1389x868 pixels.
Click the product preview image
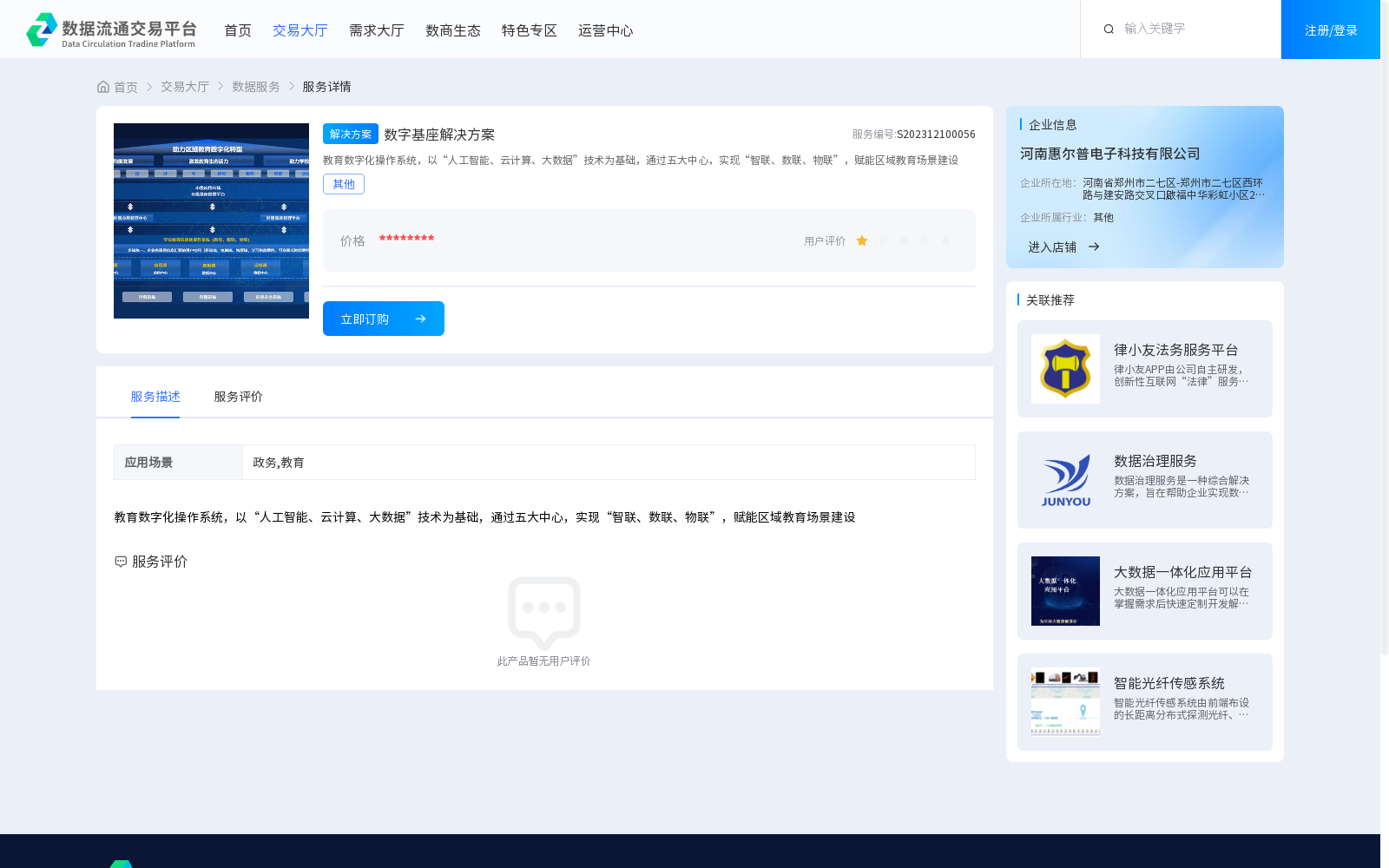[211, 220]
